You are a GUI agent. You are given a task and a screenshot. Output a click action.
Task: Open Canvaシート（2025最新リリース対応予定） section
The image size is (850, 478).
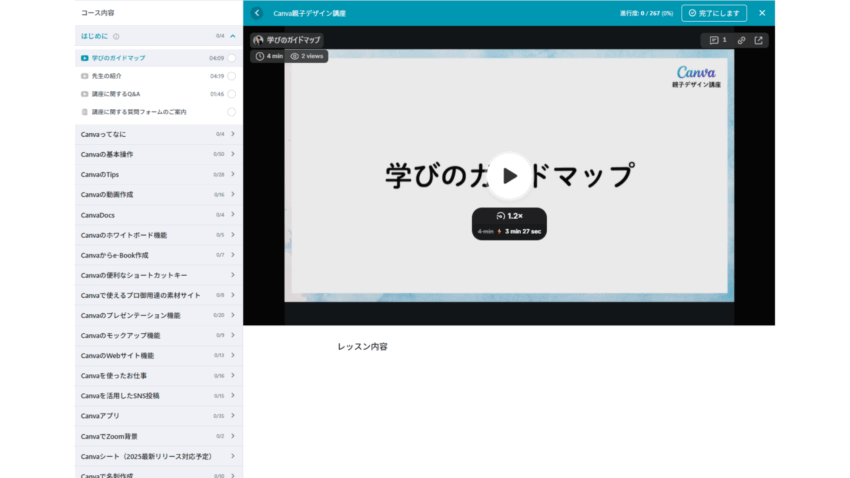click(x=158, y=456)
